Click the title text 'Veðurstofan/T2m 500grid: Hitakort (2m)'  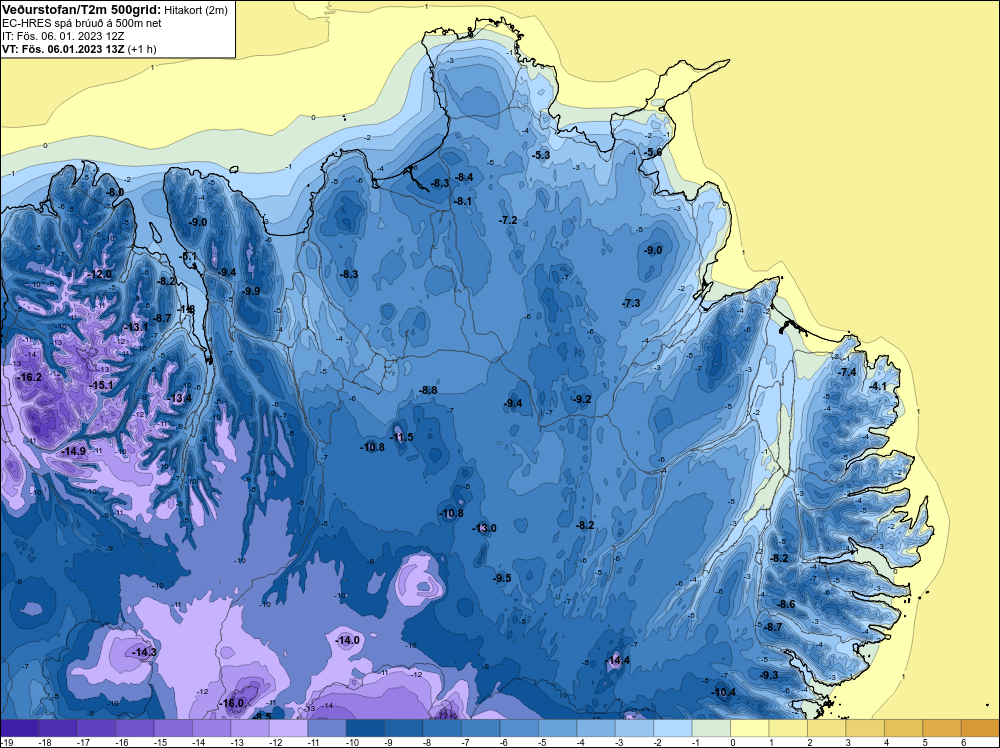[x=114, y=10]
